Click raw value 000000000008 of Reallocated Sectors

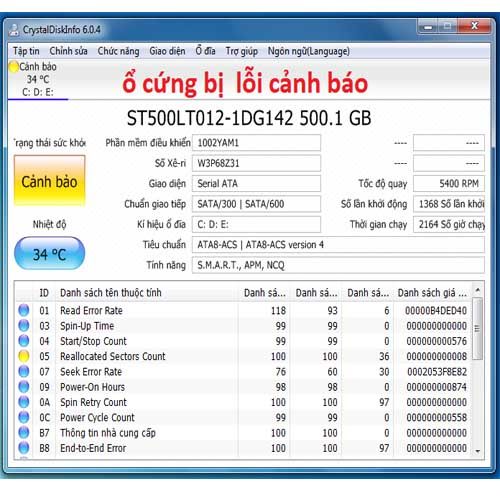tap(436, 356)
